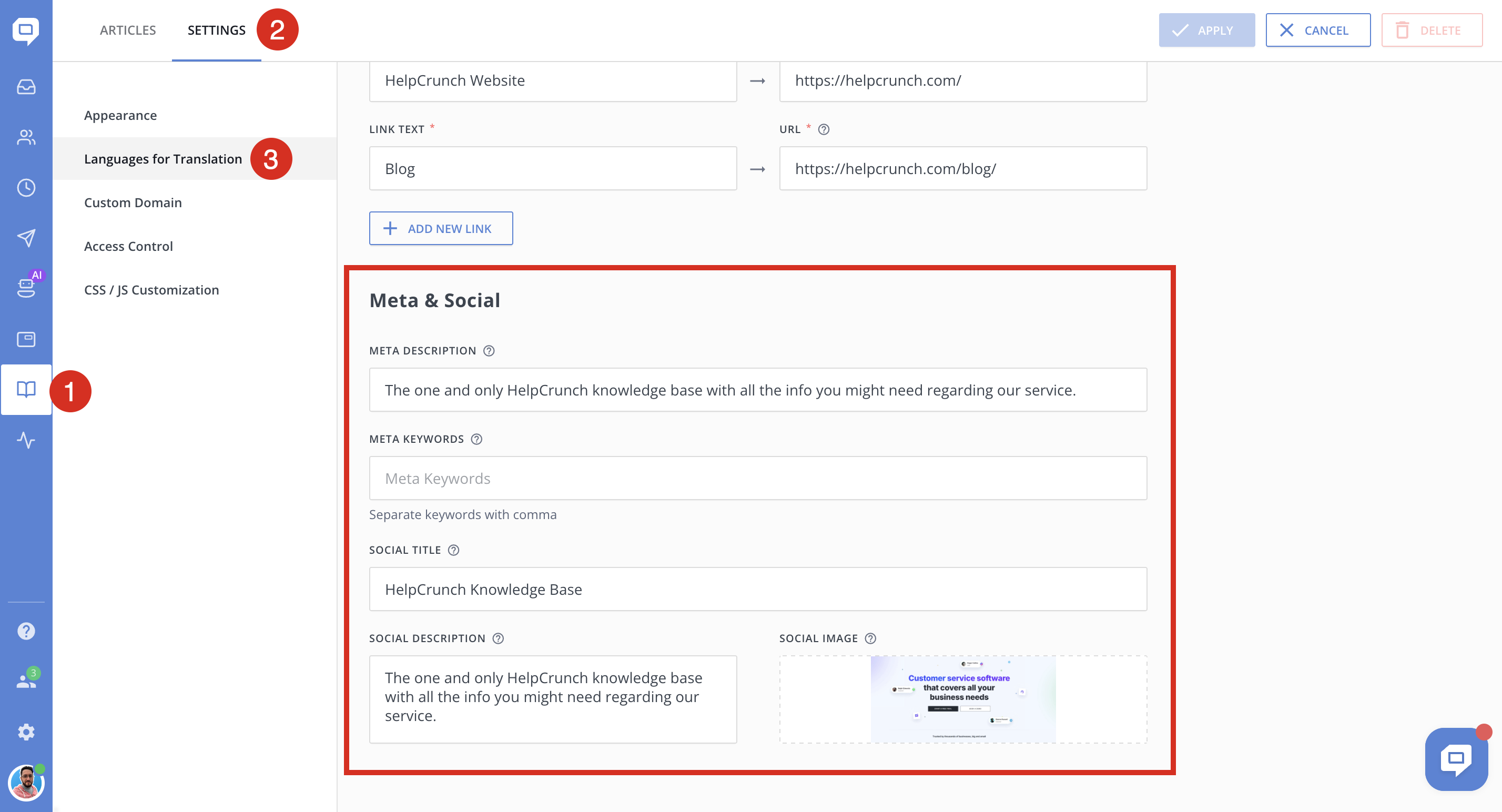
Task: Open the Inbox icon in sidebar
Action: tap(26, 87)
